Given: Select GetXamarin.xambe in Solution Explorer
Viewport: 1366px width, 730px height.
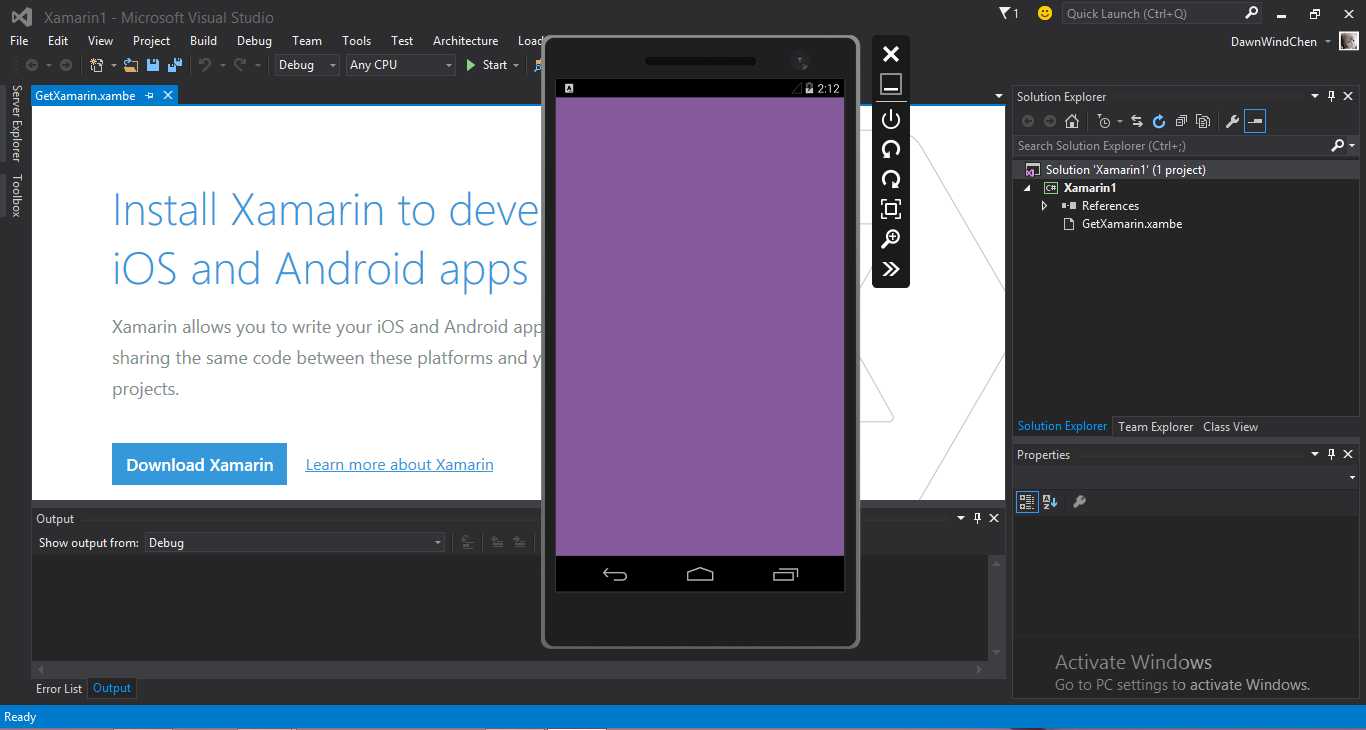Looking at the screenshot, I should [x=1131, y=224].
